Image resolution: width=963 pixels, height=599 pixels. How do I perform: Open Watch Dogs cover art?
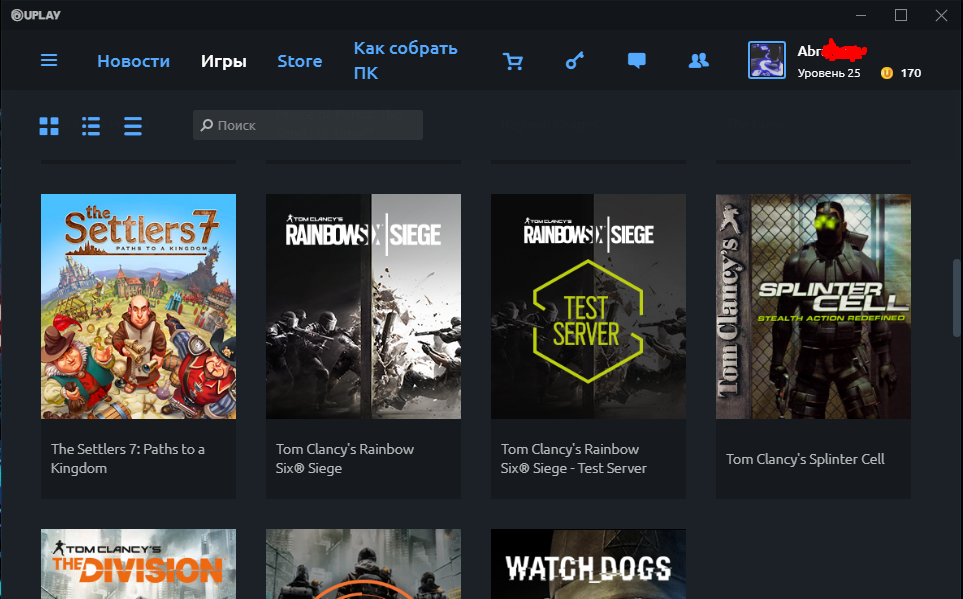click(x=588, y=564)
